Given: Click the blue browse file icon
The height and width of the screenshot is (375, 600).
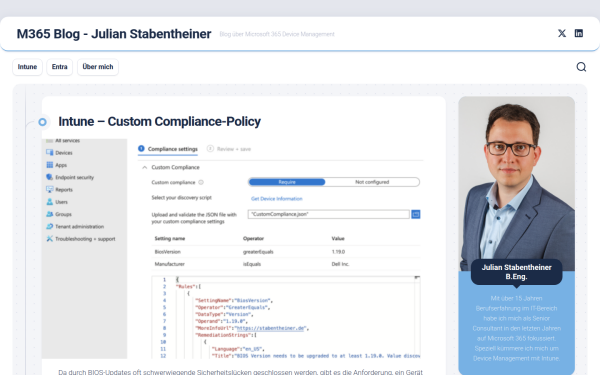Looking at the screenshot, I should [x=416, y=214].
